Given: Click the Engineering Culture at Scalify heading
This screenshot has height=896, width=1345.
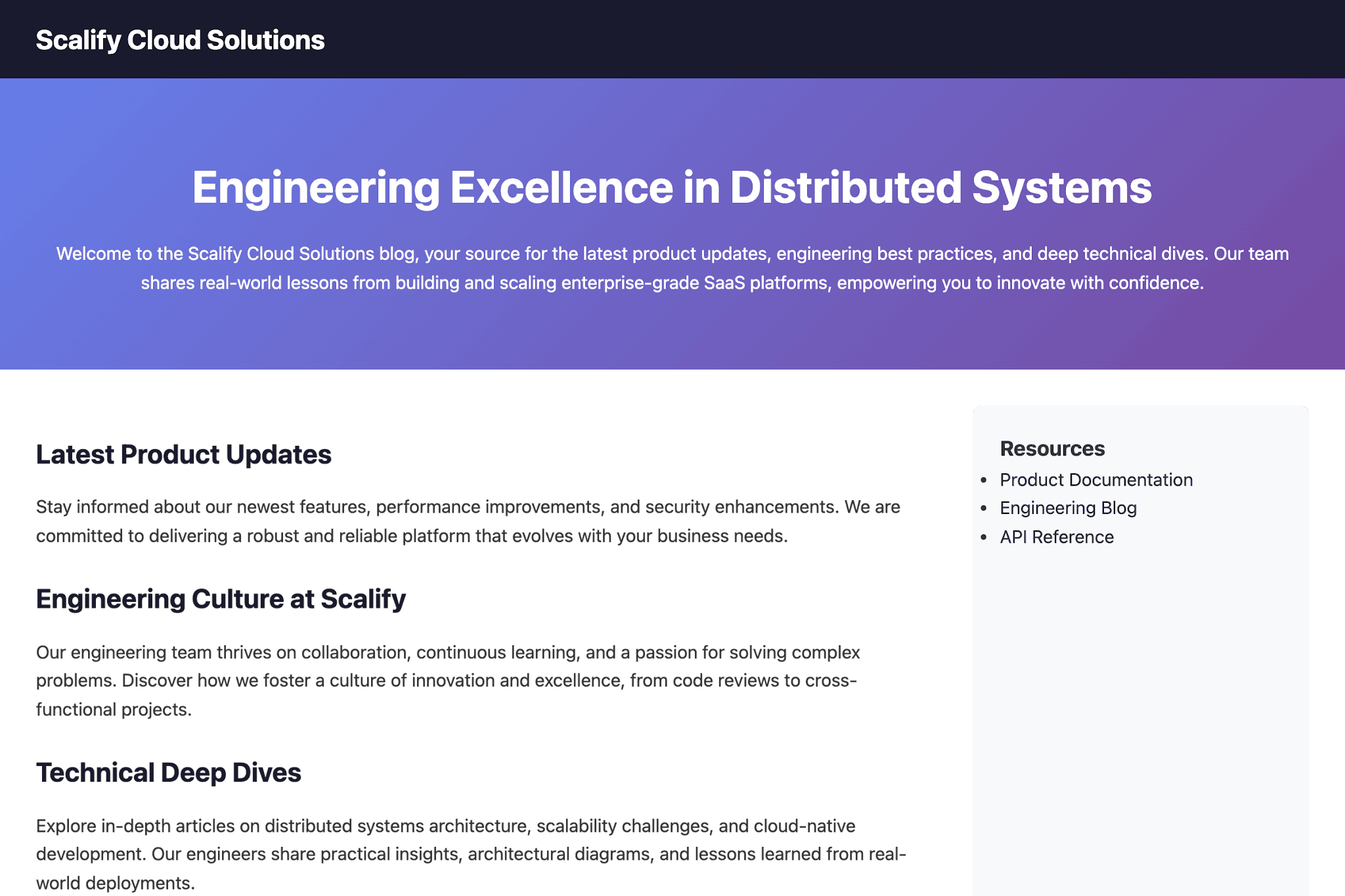Looking at the screenshot, I should click(221, 599).
